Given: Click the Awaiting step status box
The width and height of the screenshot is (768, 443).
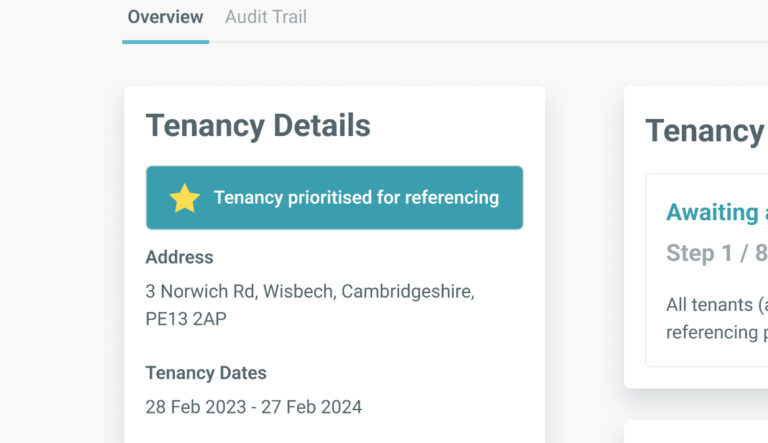Looking at the screenshot, I should click(707, 270).
